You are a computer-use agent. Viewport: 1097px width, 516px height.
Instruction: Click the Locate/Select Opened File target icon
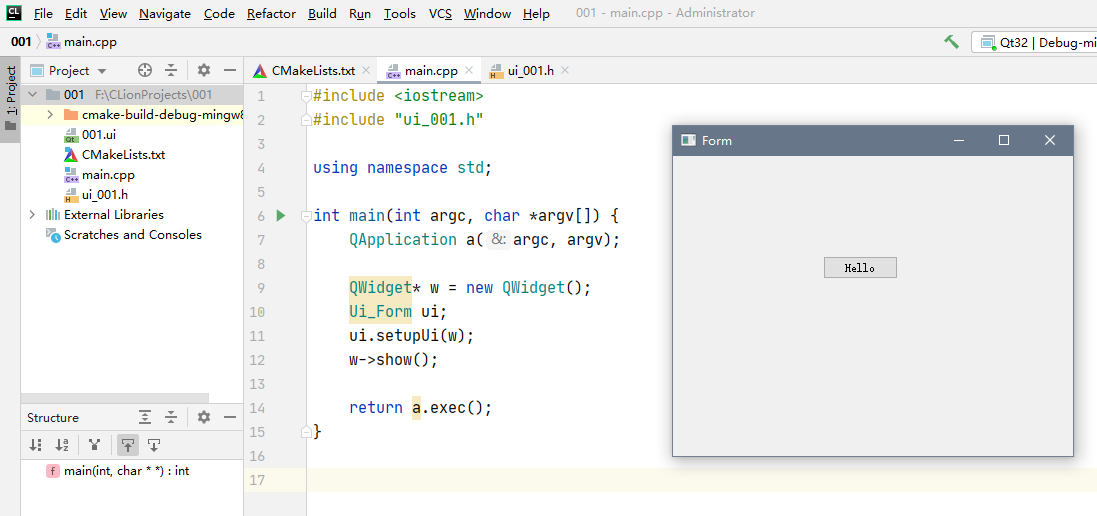click(145, 70)
